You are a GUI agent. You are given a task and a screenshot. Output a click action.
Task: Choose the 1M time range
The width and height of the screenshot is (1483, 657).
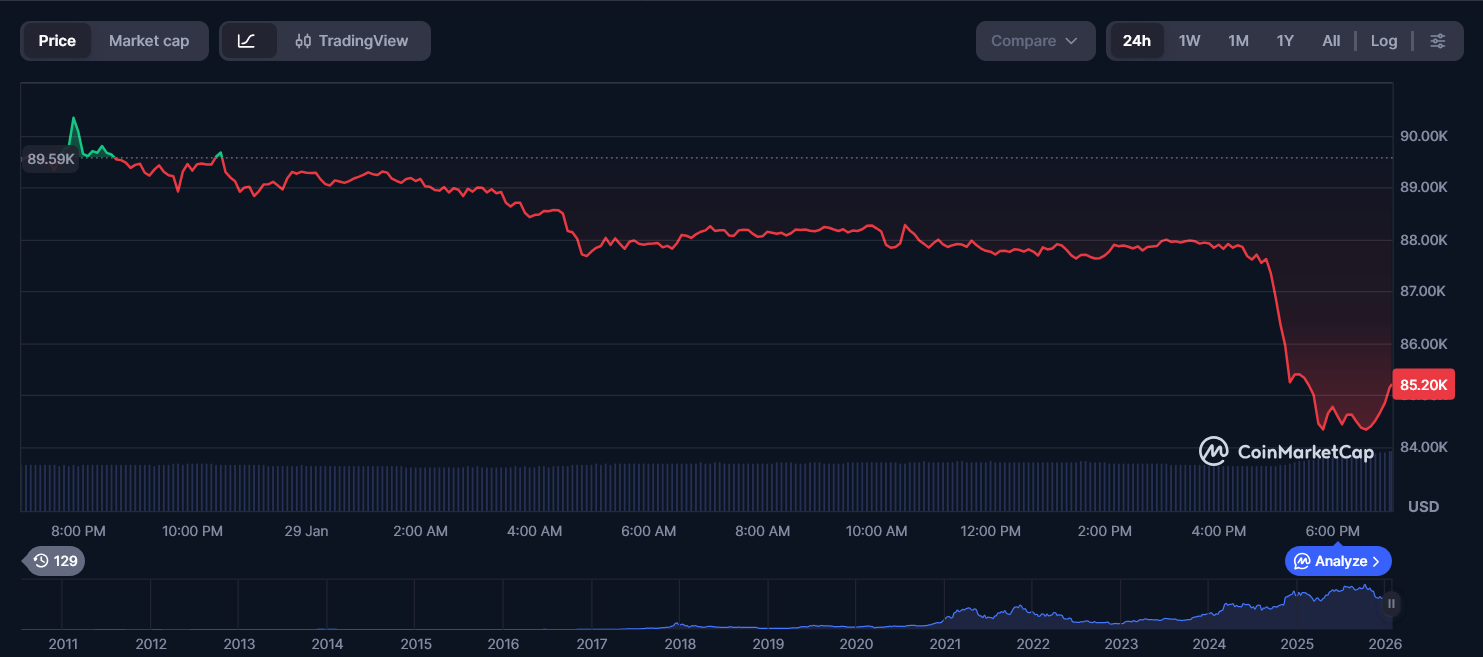click(x=1238, y=41)
